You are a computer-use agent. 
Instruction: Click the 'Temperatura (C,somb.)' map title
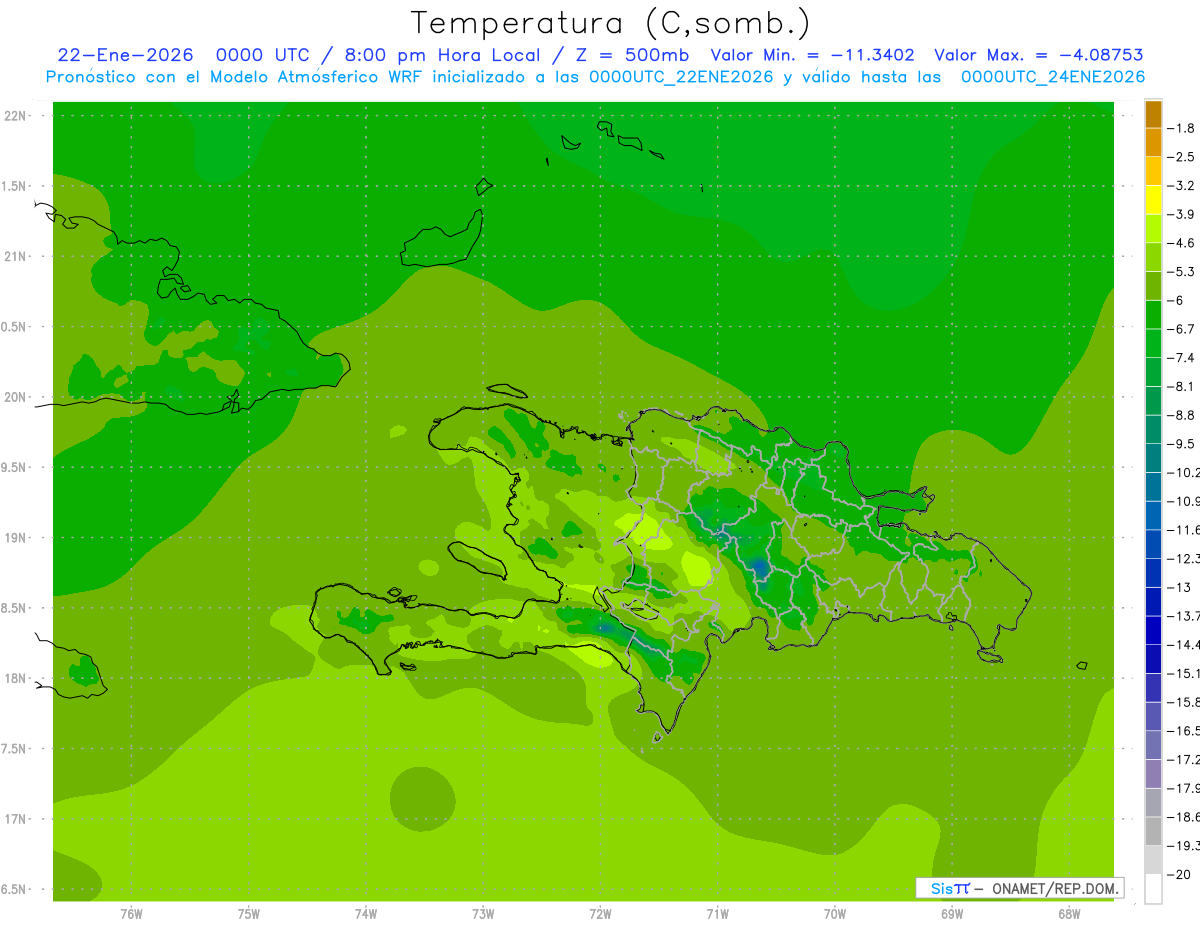(x=610, y=23)
